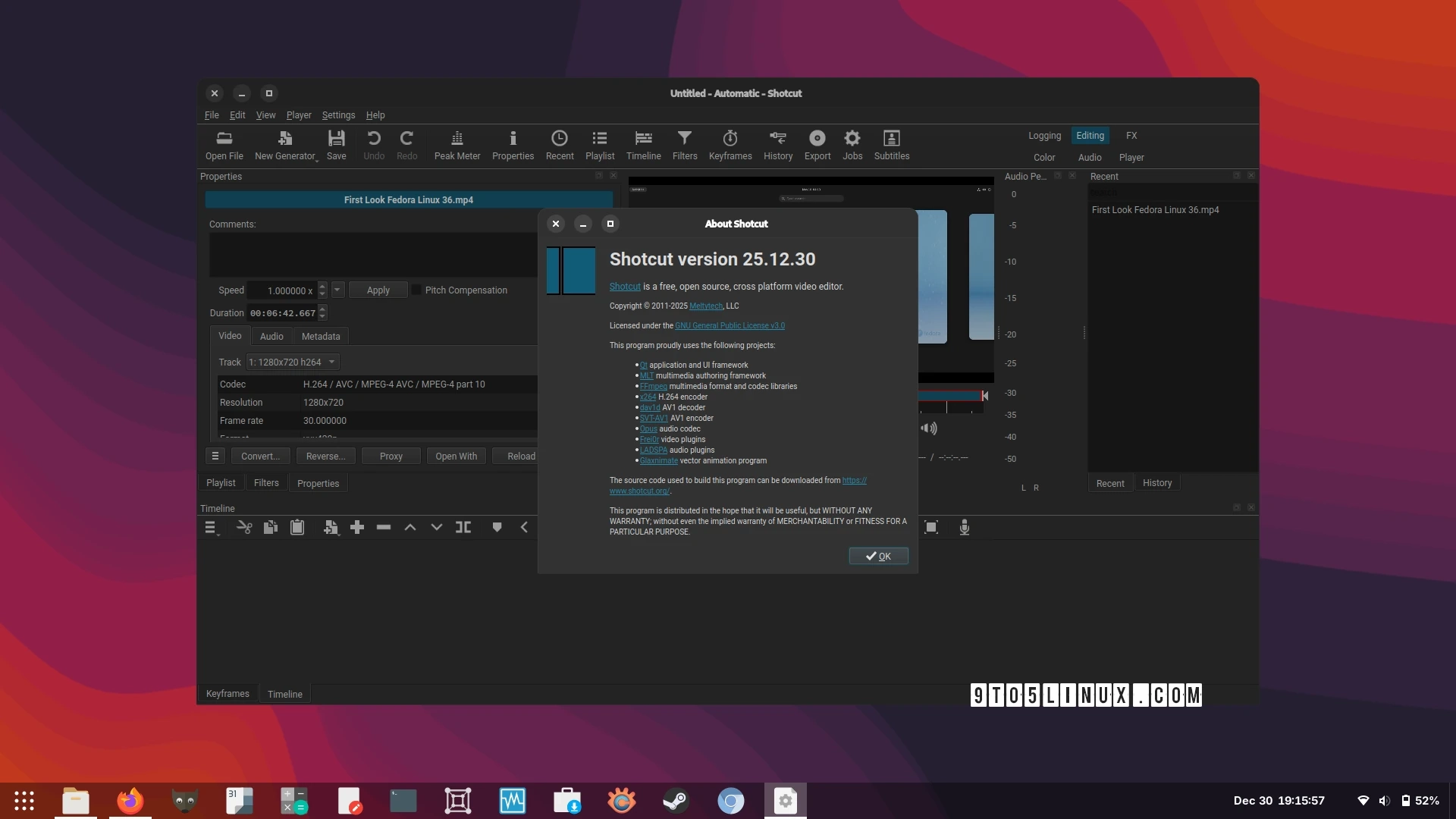Open the Filters panel
Screen dimensions: 1456x819
685,145
